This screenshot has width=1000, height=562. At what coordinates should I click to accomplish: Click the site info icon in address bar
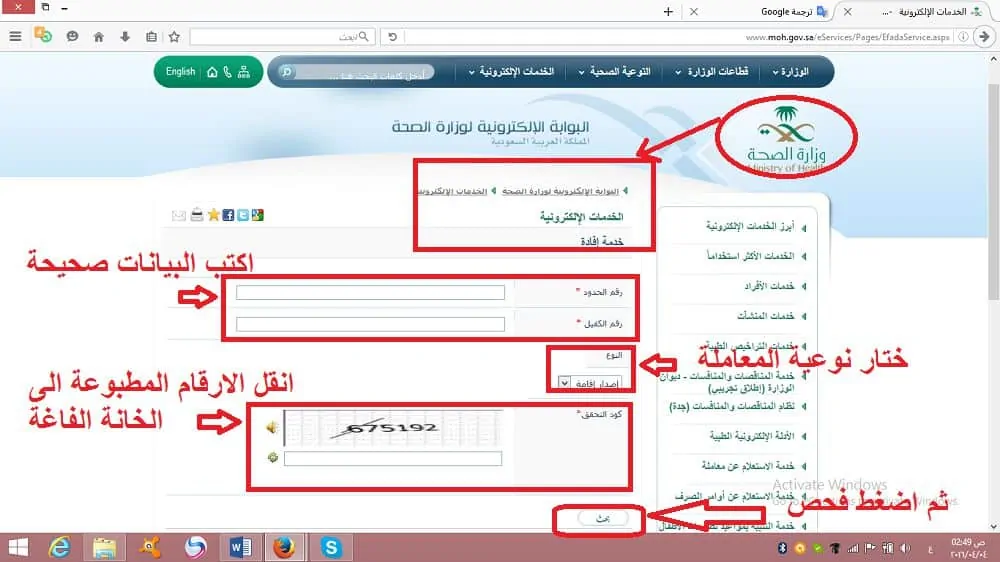(963, 37)
